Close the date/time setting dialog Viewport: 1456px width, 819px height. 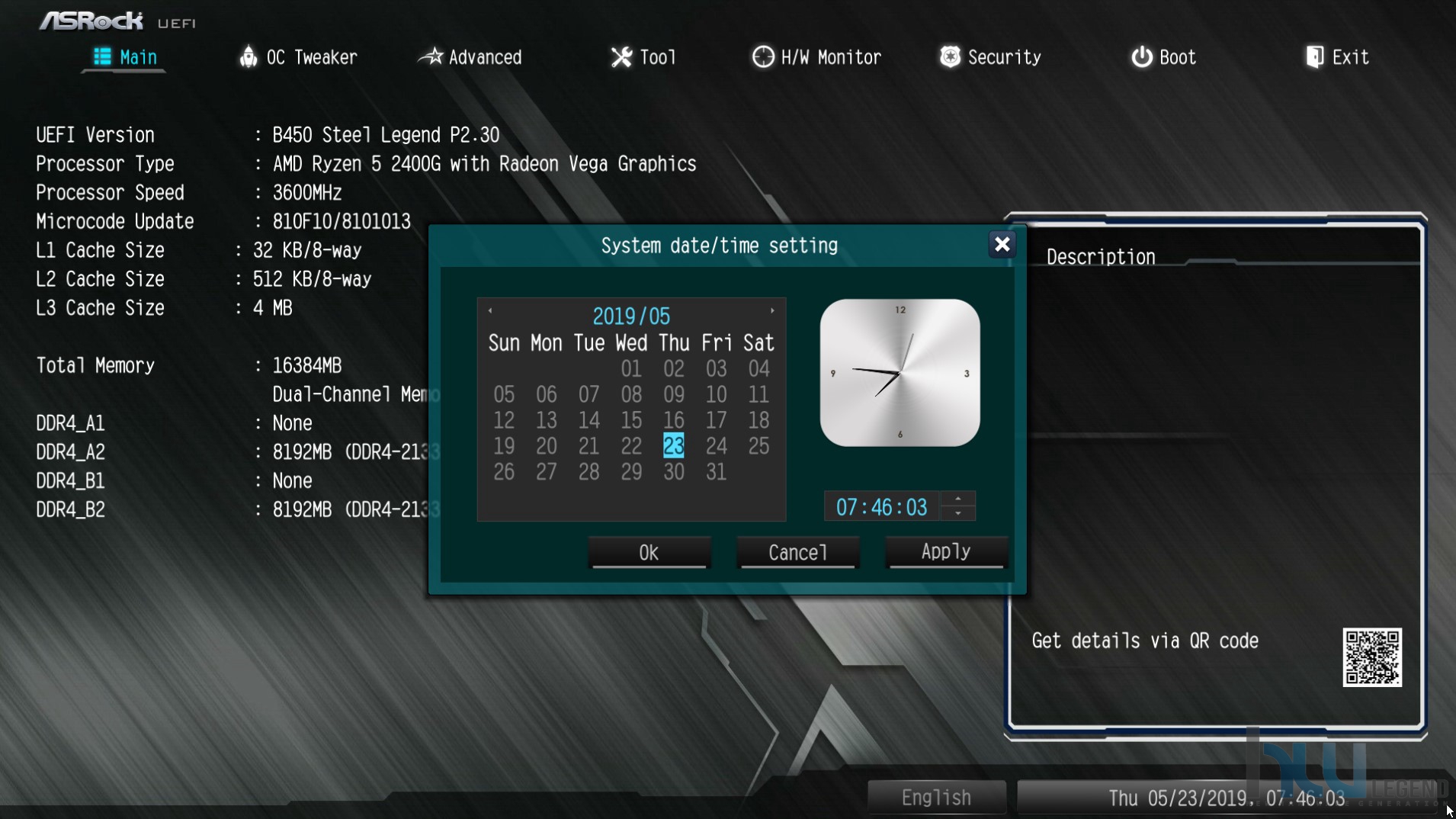pyautogui.click(x=1002, y=244)
